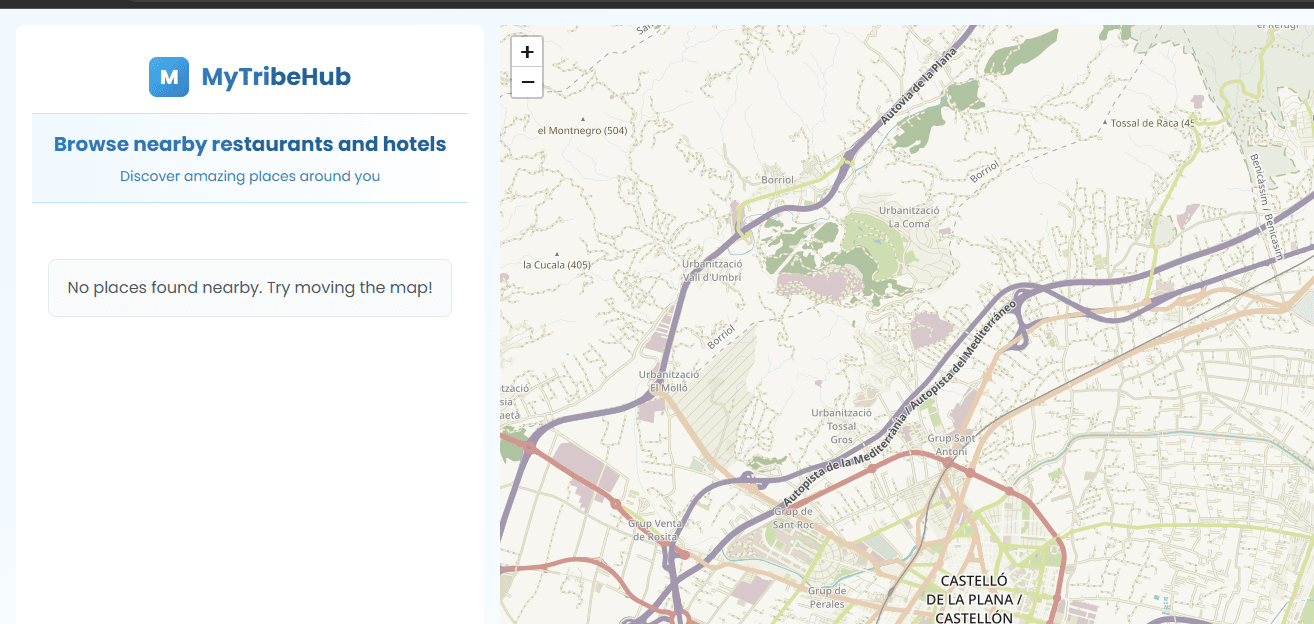Click the 'No places found nearby' message box

250,288
